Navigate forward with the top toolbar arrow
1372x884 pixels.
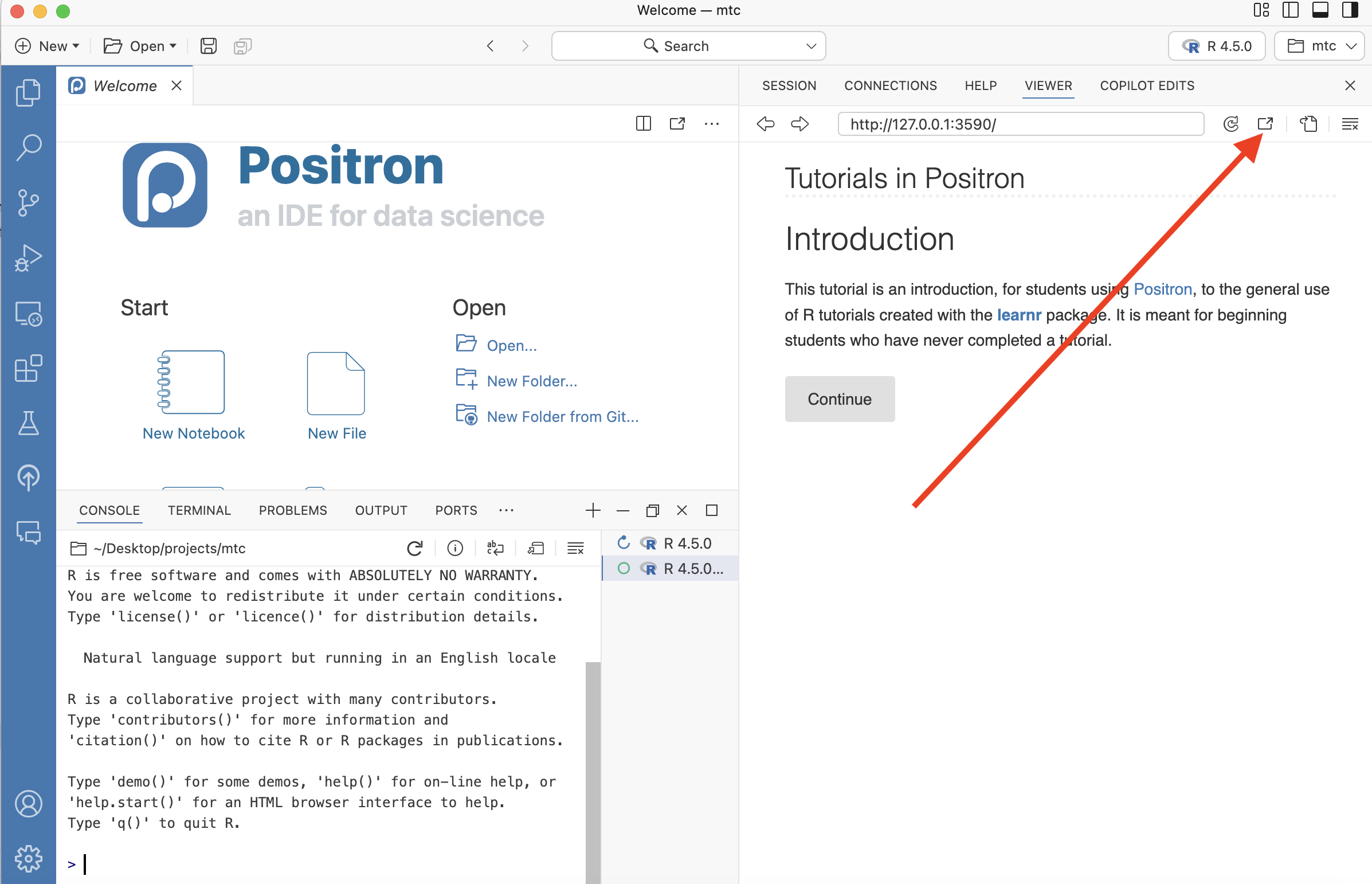[x=524, y=46]
